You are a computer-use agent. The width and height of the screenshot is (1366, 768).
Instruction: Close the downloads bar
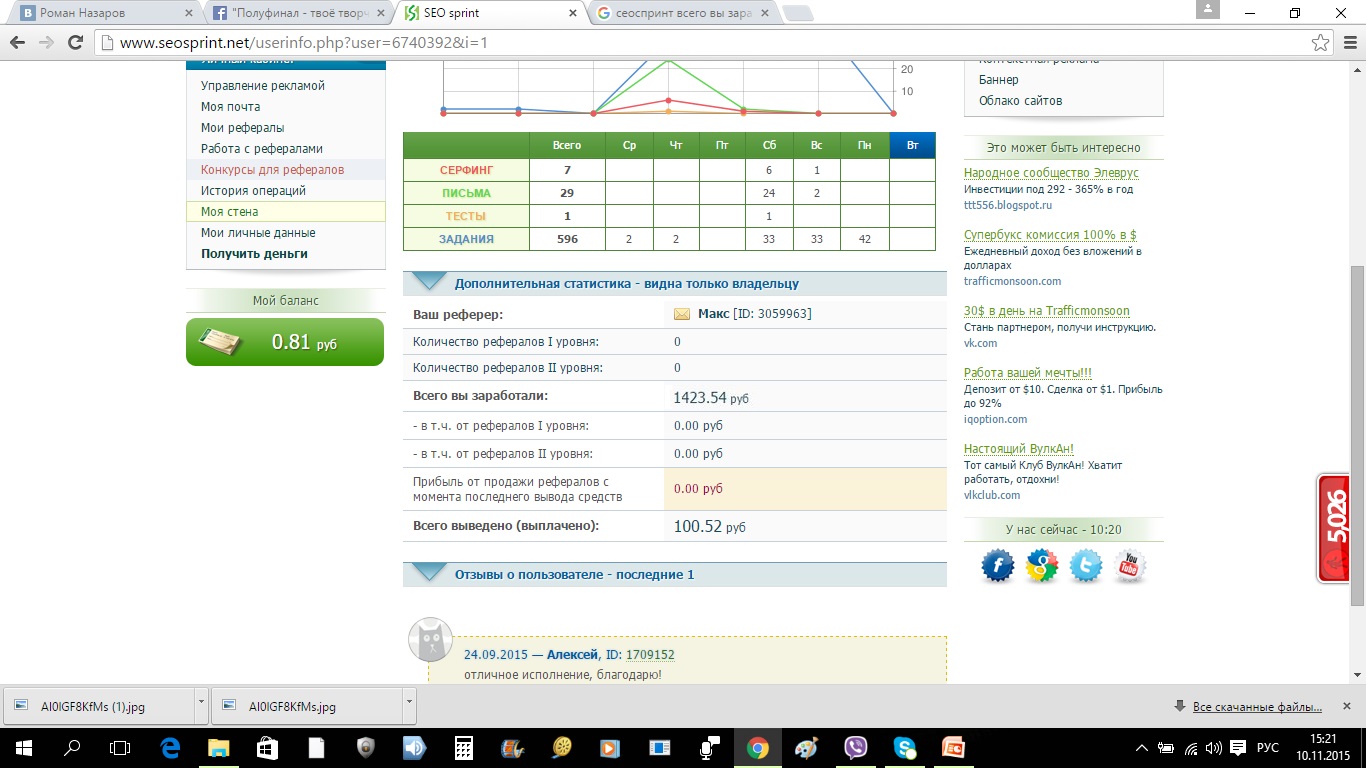point(1346,706)
